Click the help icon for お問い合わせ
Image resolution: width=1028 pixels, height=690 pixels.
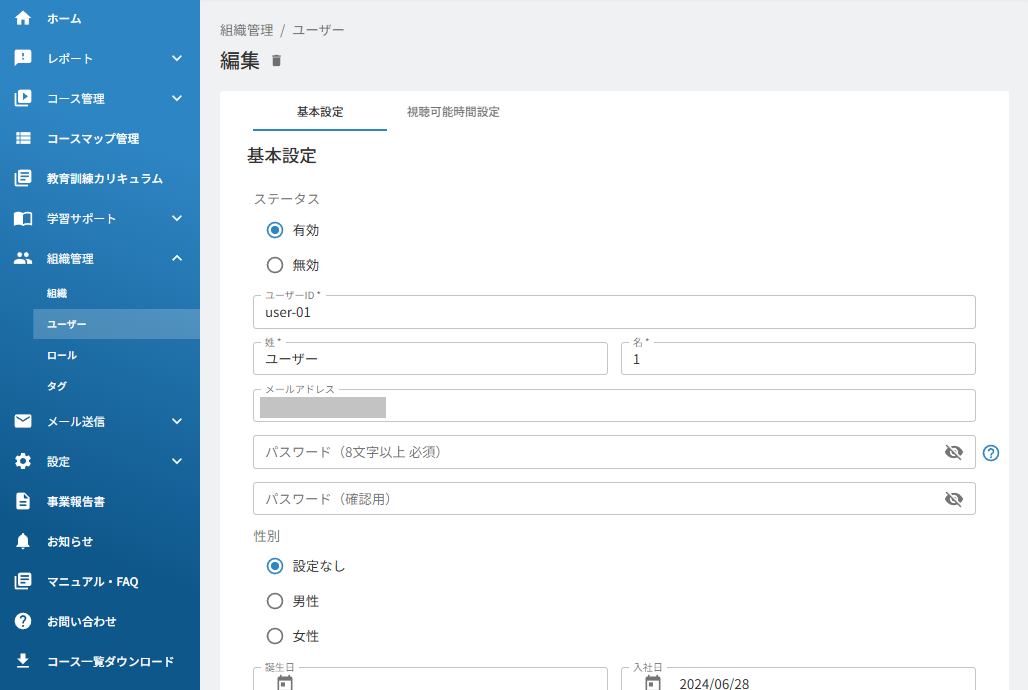23,621
